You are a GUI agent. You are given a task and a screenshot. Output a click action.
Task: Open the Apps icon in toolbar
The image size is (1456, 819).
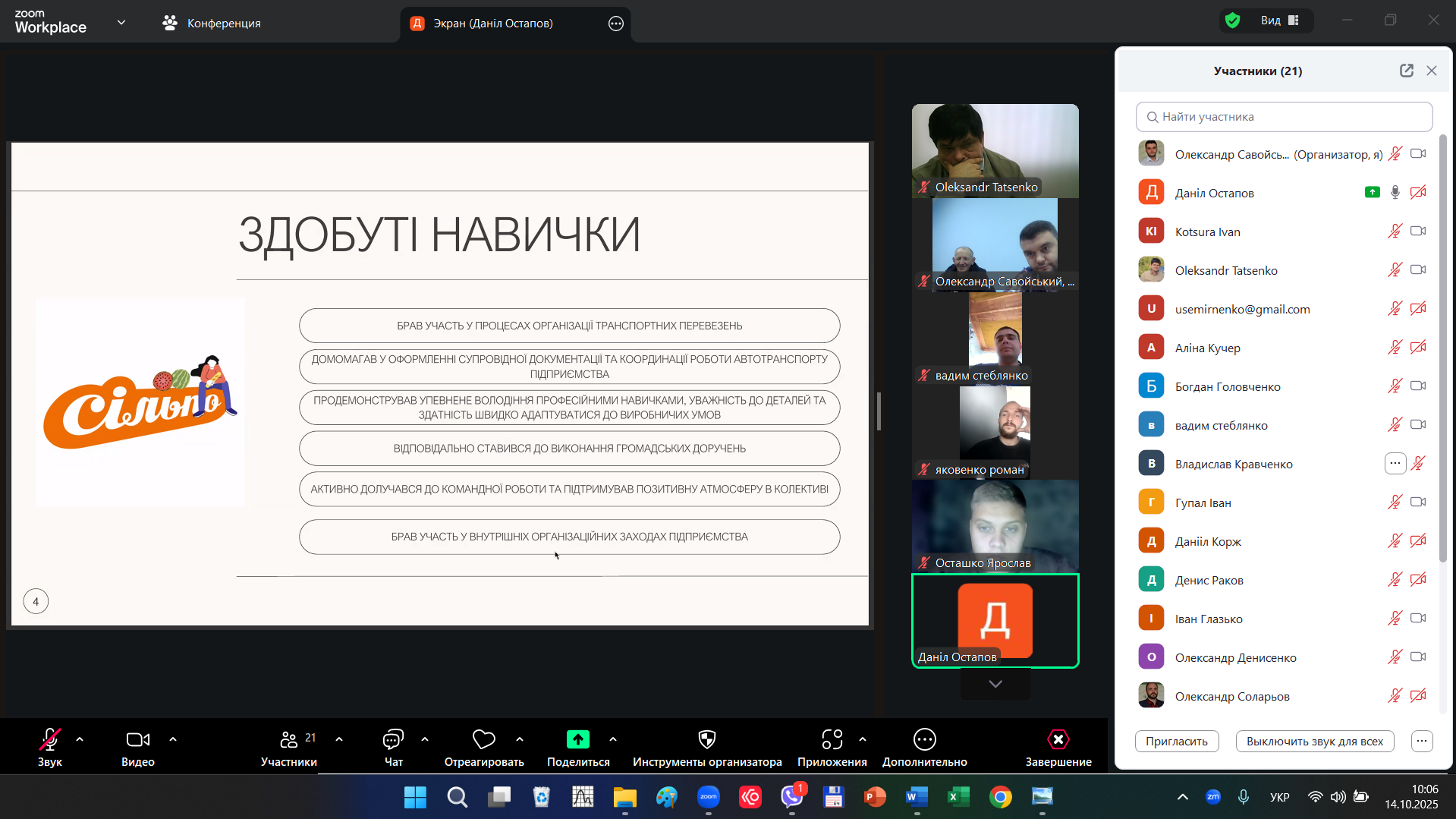pos(832,739)
